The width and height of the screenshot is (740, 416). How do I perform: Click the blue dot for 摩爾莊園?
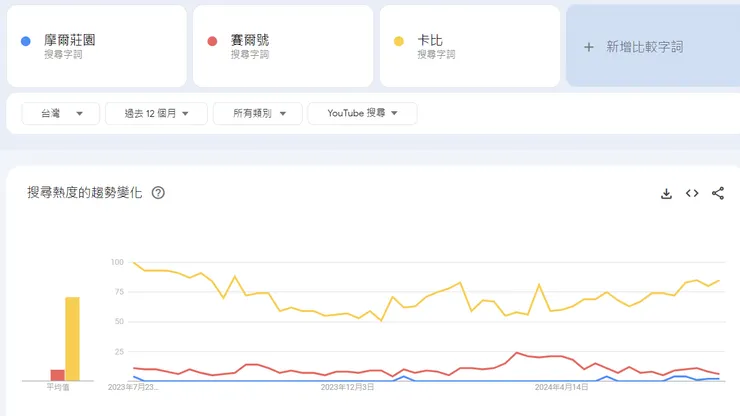click(26, 41)
